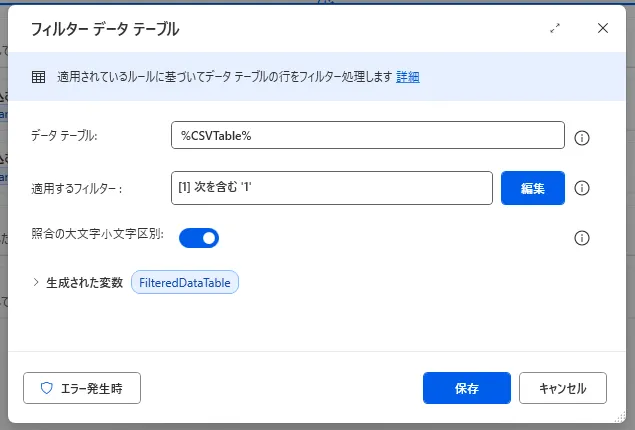Show info for the データ テーブル field
Screen dimensions: 635x430
582,137
